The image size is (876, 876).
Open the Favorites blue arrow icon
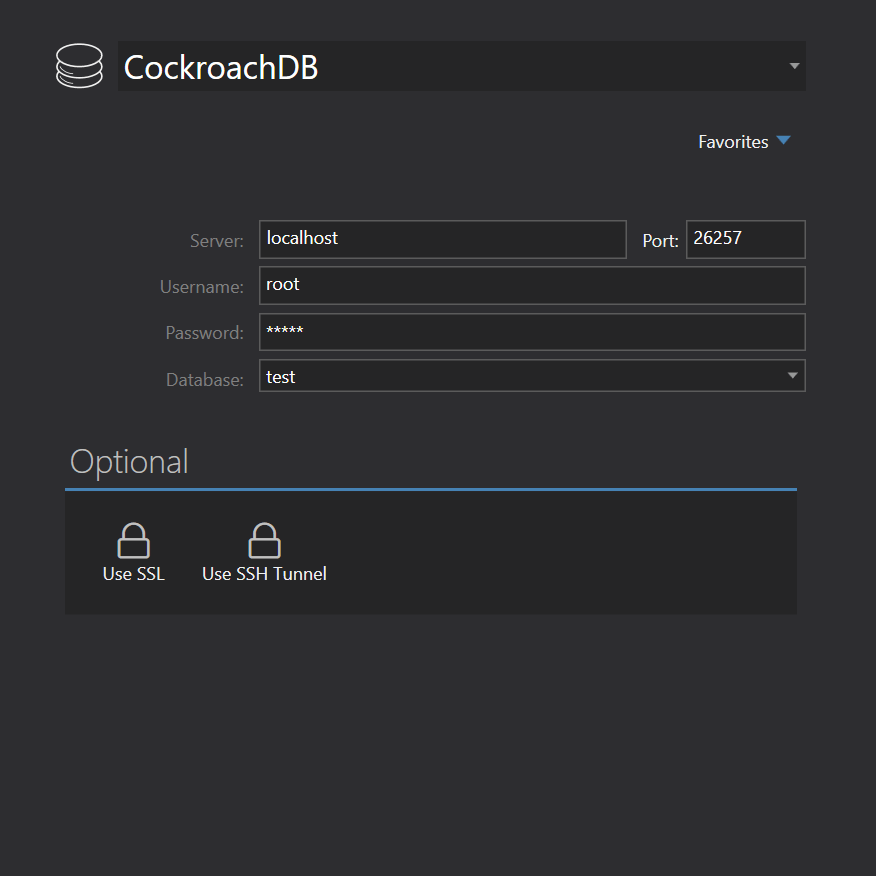[x=784, y=140]
